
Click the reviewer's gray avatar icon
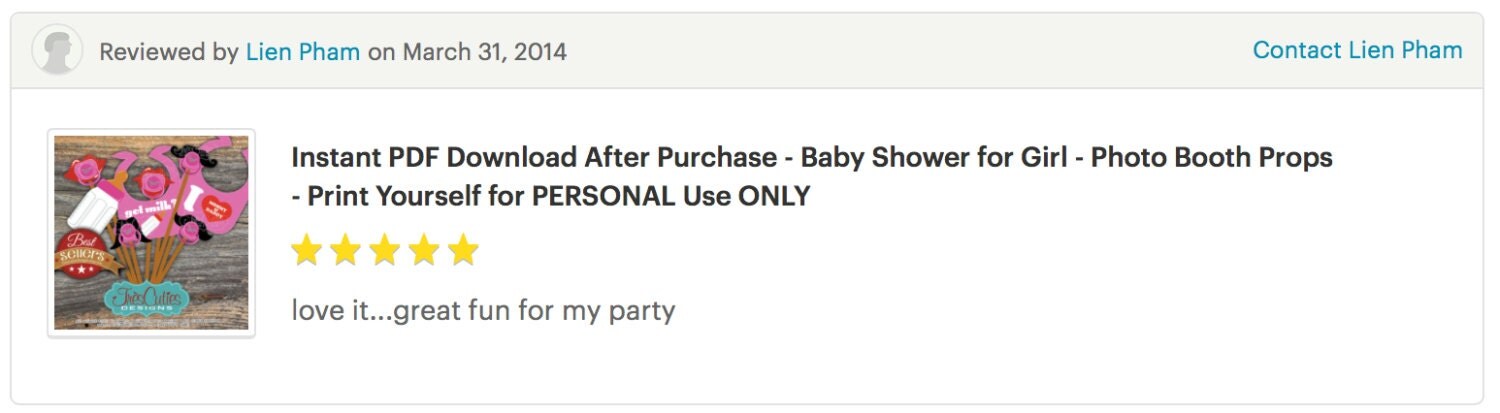click(57, 50)
